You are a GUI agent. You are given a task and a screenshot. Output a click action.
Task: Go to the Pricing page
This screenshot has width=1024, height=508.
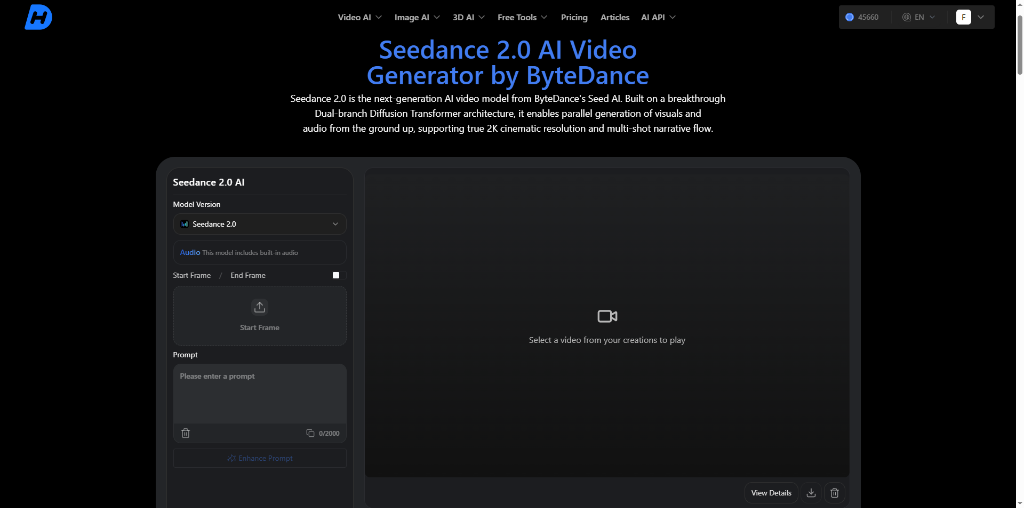574,17
